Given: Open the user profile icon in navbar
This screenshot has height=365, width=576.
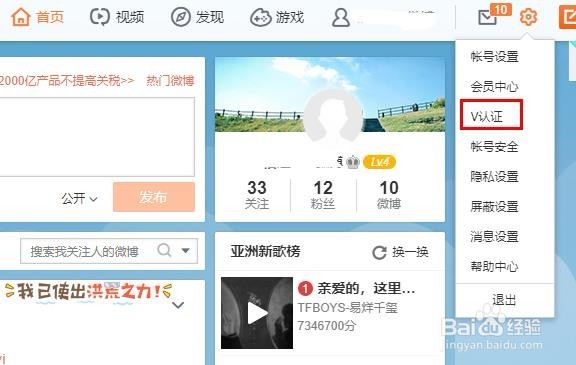Looking at the screenshot, I should [341, 18].
